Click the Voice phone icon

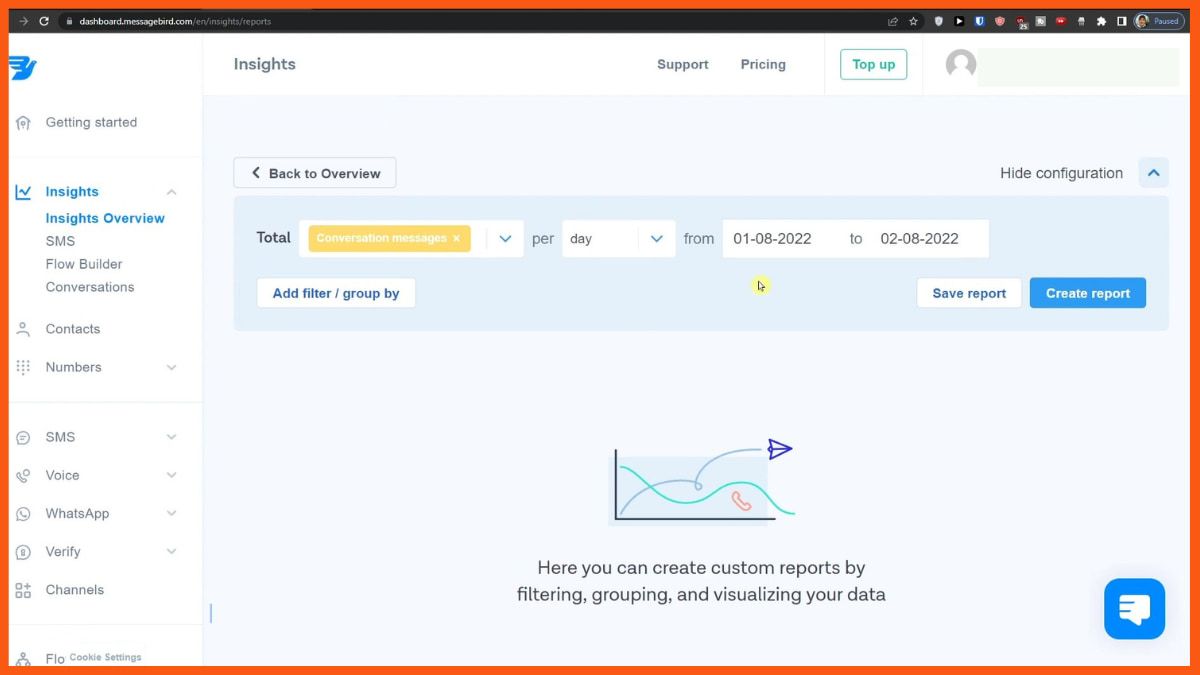22,475
